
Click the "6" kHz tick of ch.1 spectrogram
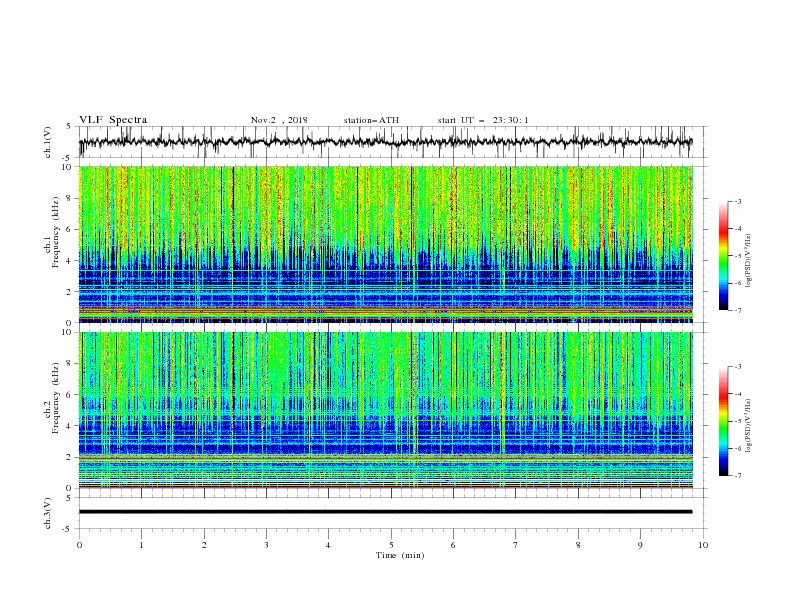coord(70,229)
